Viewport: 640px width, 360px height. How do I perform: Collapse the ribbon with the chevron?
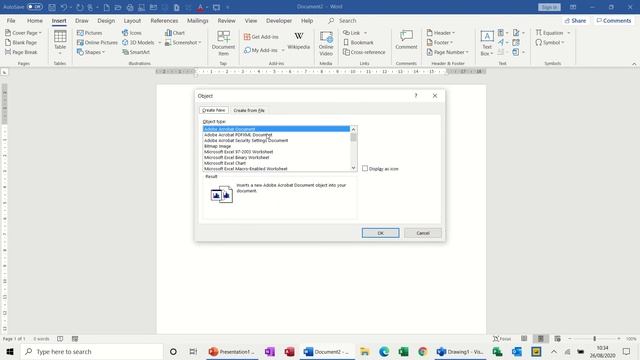click(x=634, y=64)
